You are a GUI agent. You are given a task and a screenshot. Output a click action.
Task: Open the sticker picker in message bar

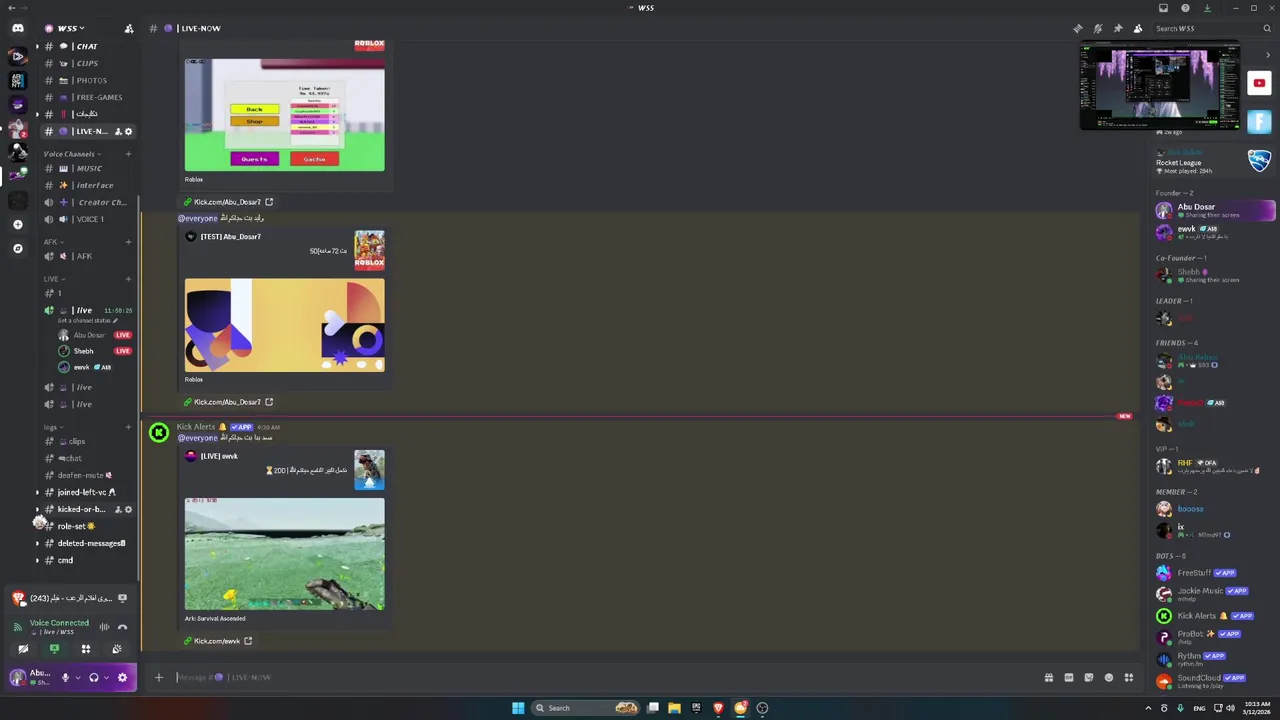pos(1089,678)
